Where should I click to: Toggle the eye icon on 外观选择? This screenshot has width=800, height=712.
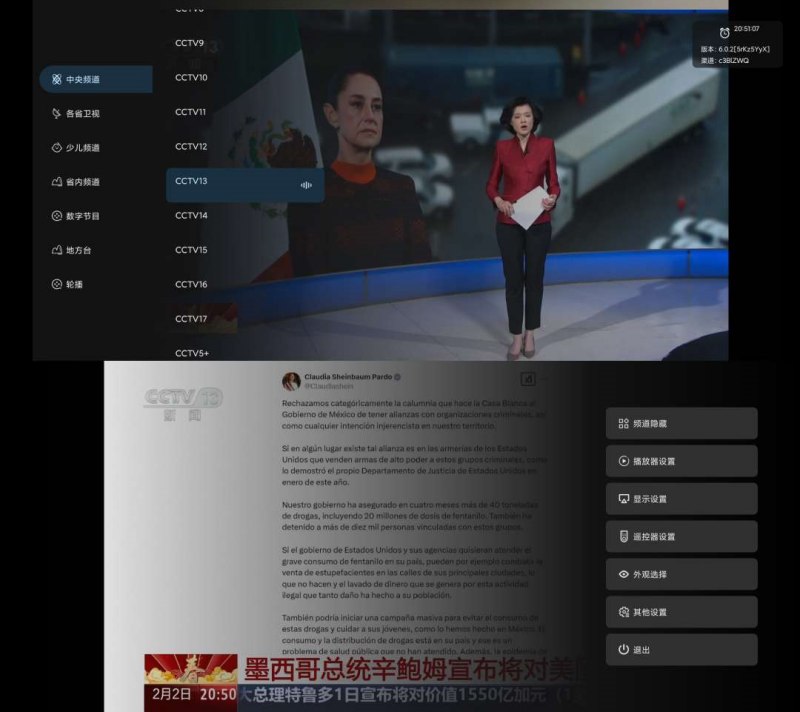coord(622,574)
